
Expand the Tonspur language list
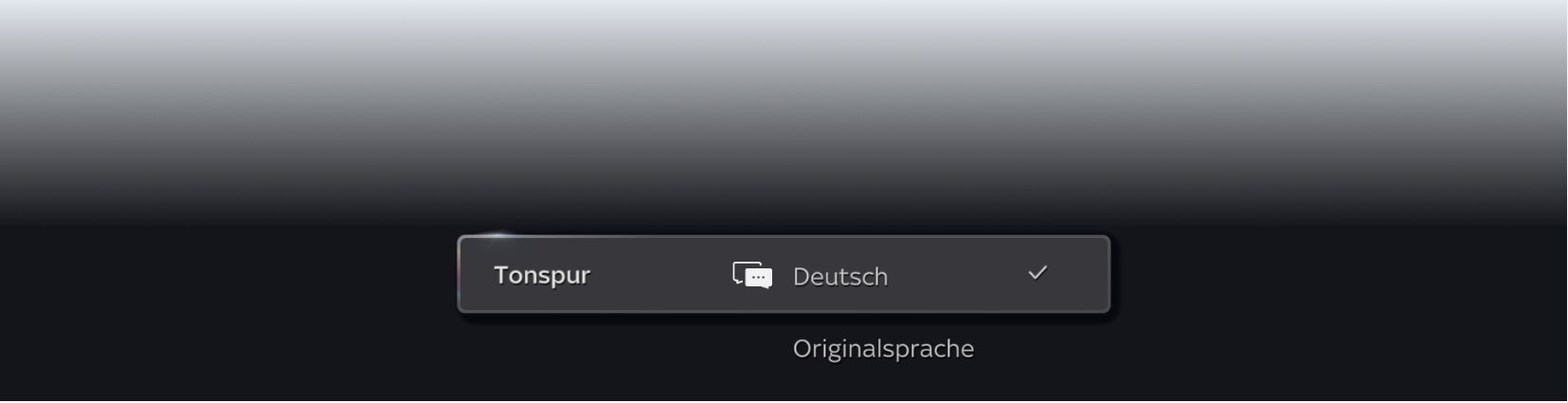(784, 274)
